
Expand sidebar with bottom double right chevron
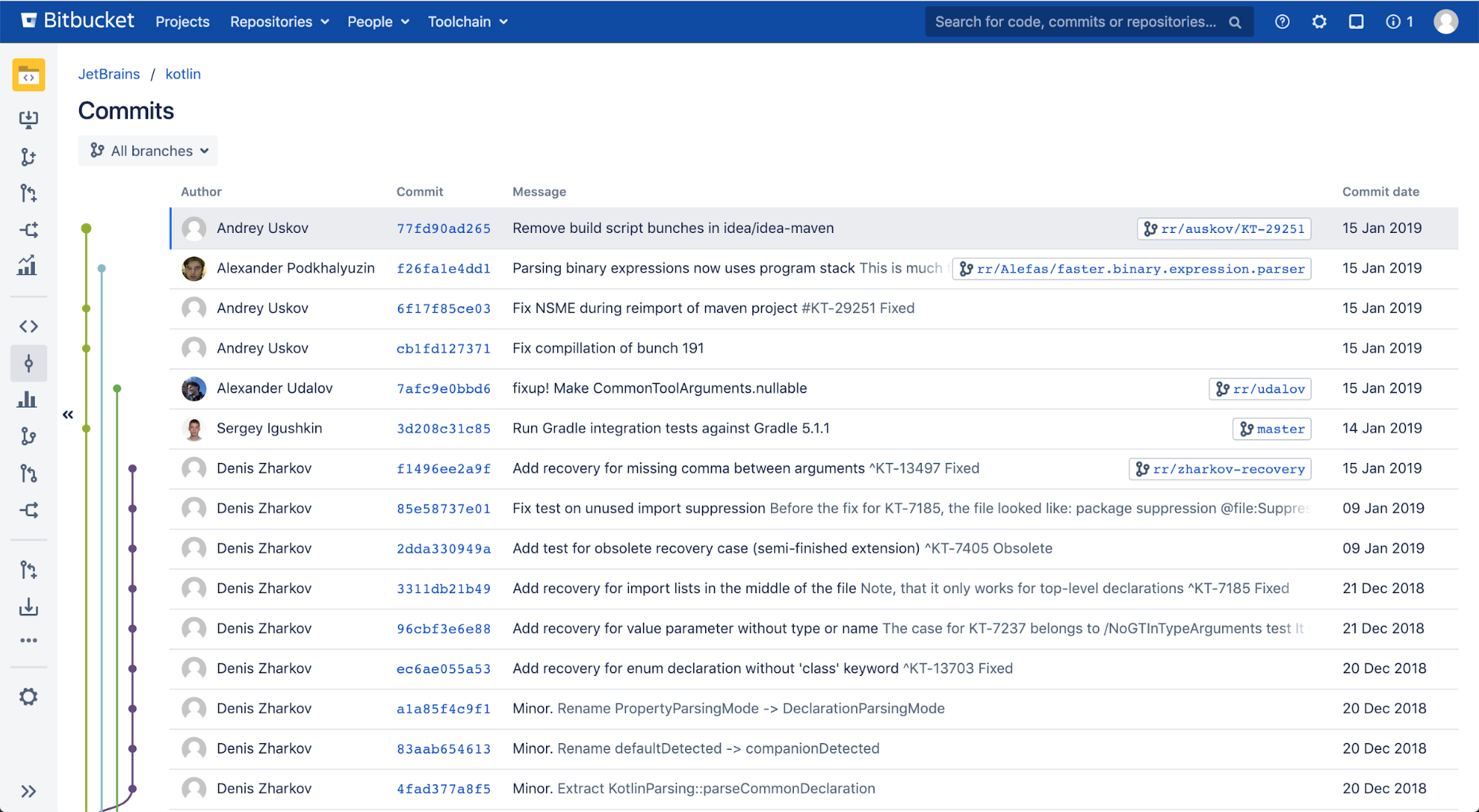(28, 791)
